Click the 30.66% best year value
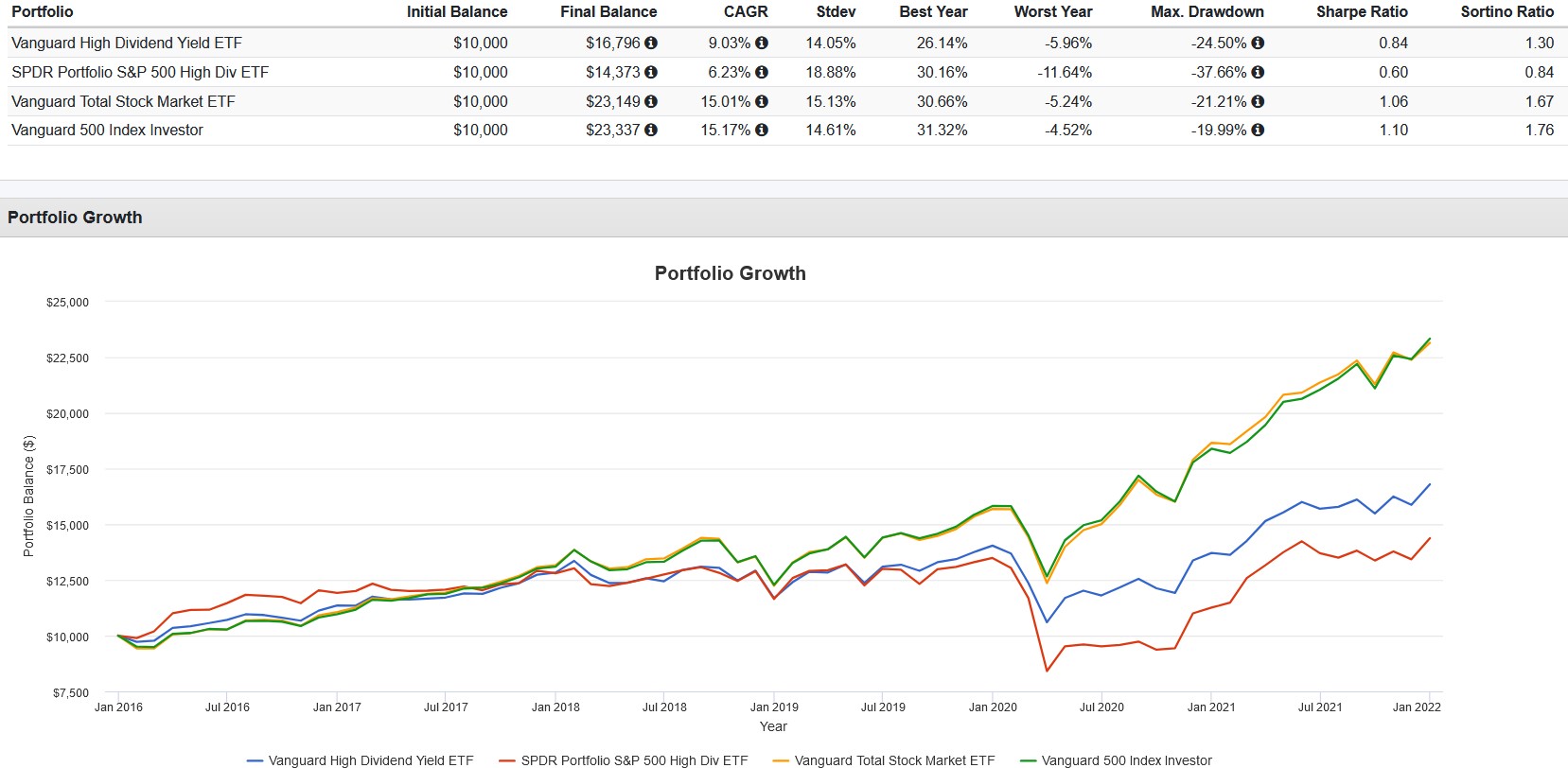The width and height of the screenshot is (1568, 768). (943, 101)
